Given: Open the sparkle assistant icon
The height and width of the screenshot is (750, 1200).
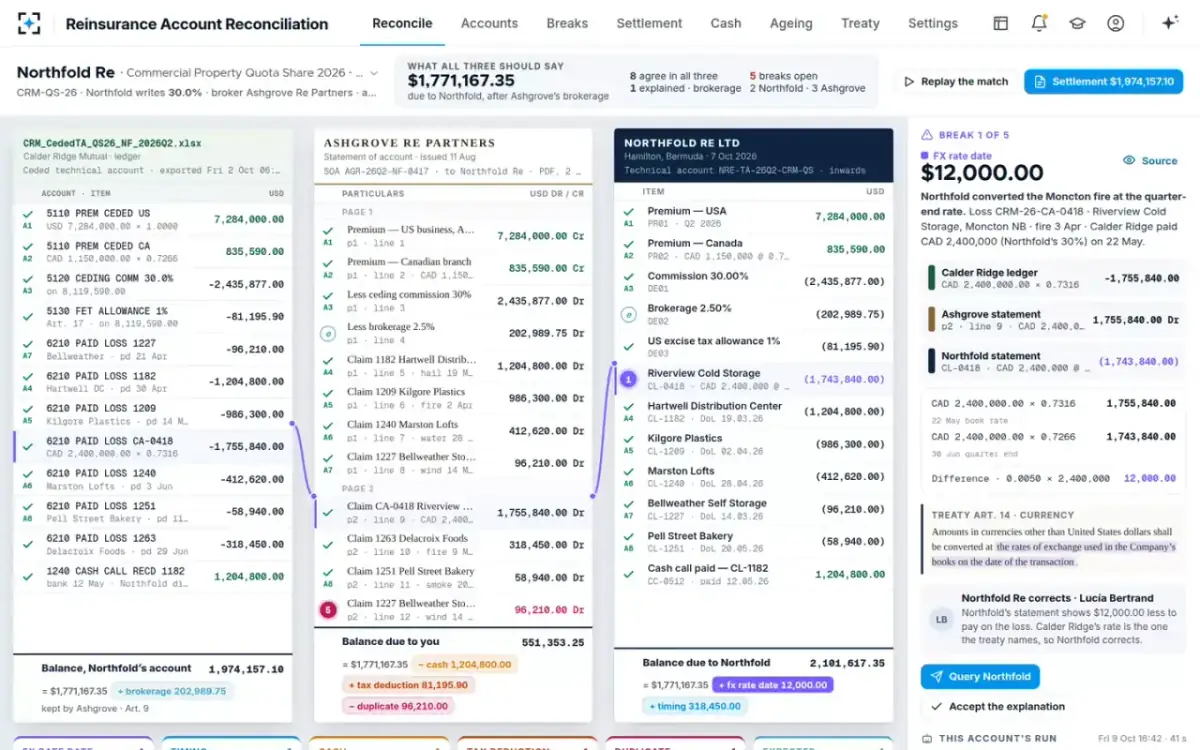Looking at the screenshot, I should coord(1170,23).
